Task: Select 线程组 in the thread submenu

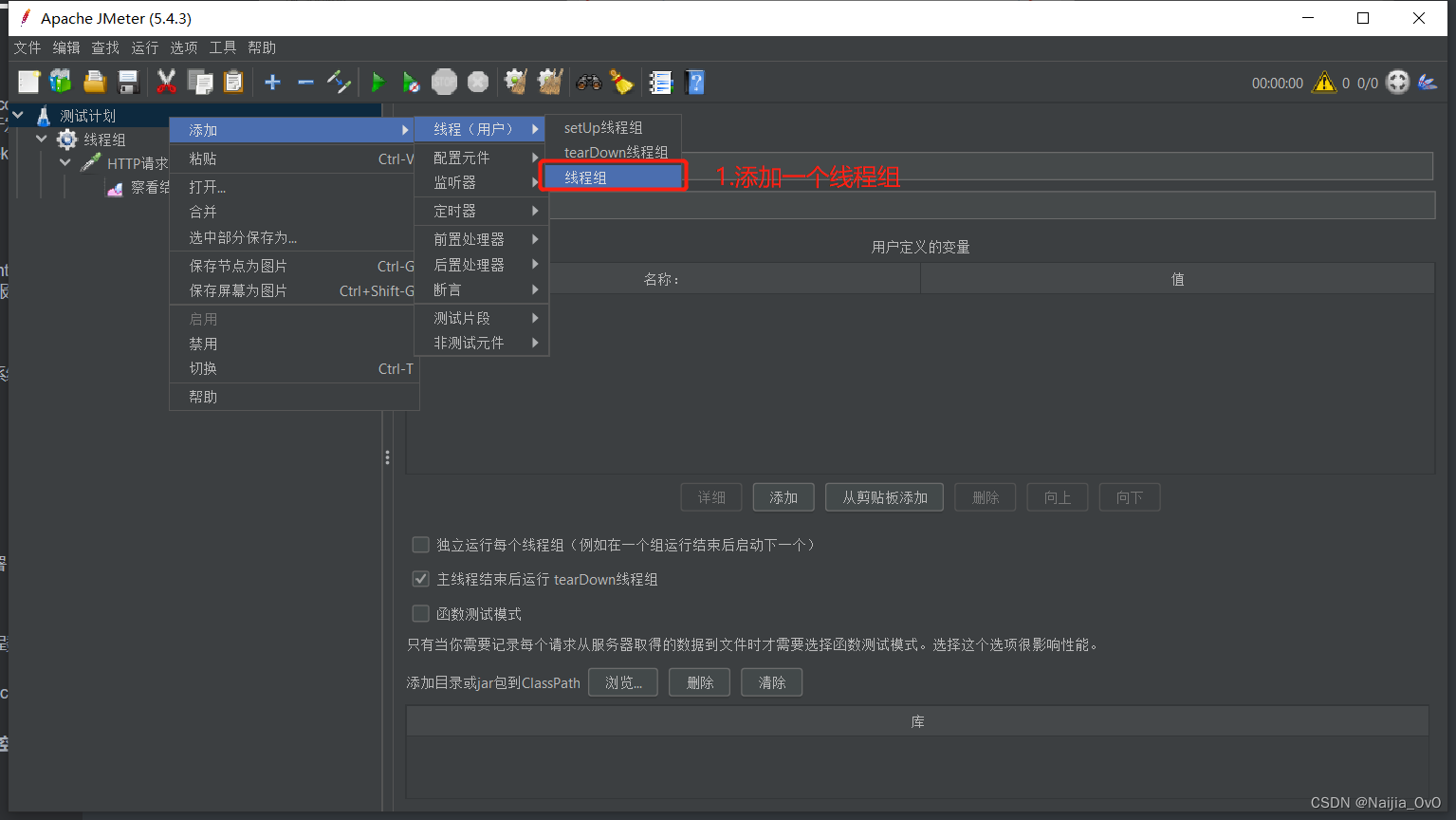Action: point(613,177)
